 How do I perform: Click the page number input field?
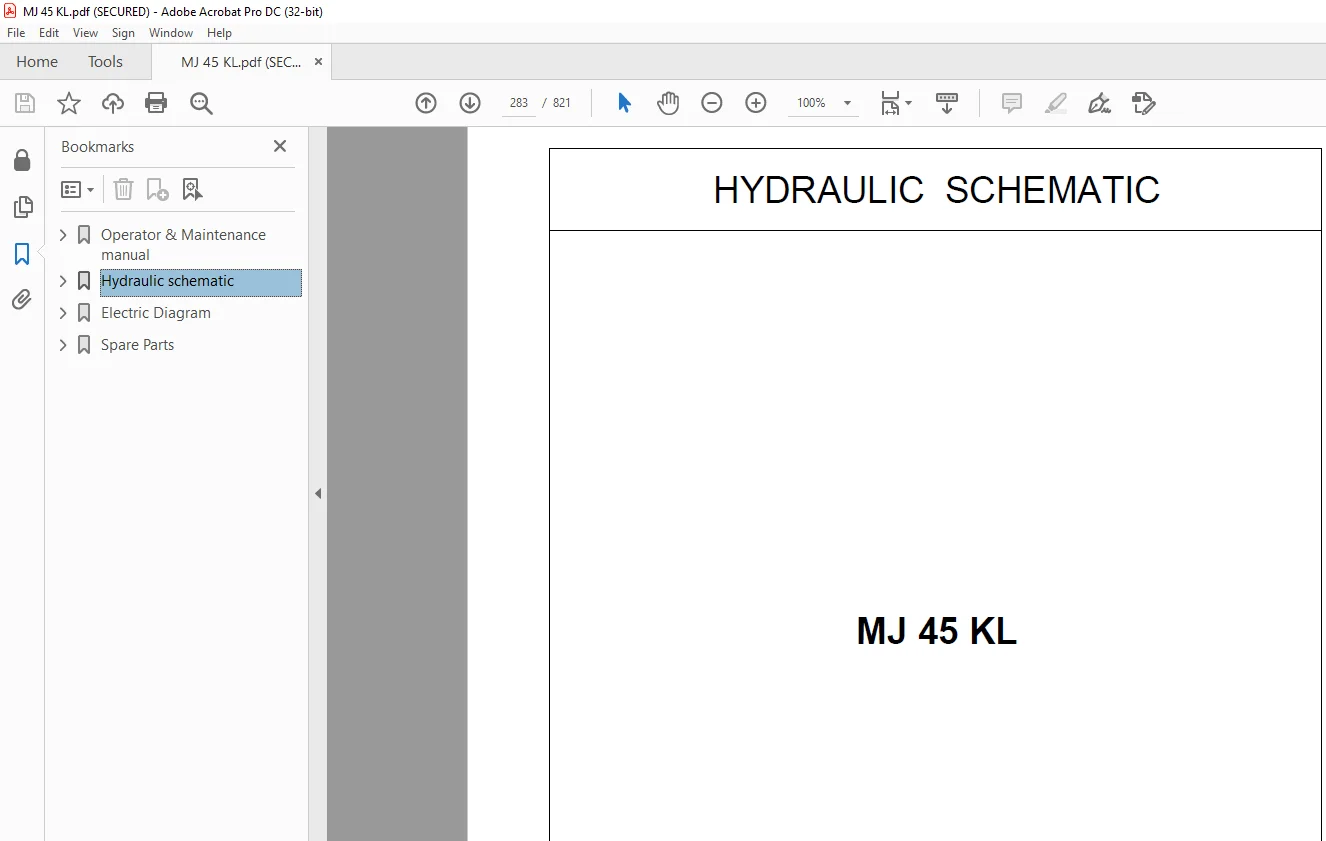coord(518,103)
